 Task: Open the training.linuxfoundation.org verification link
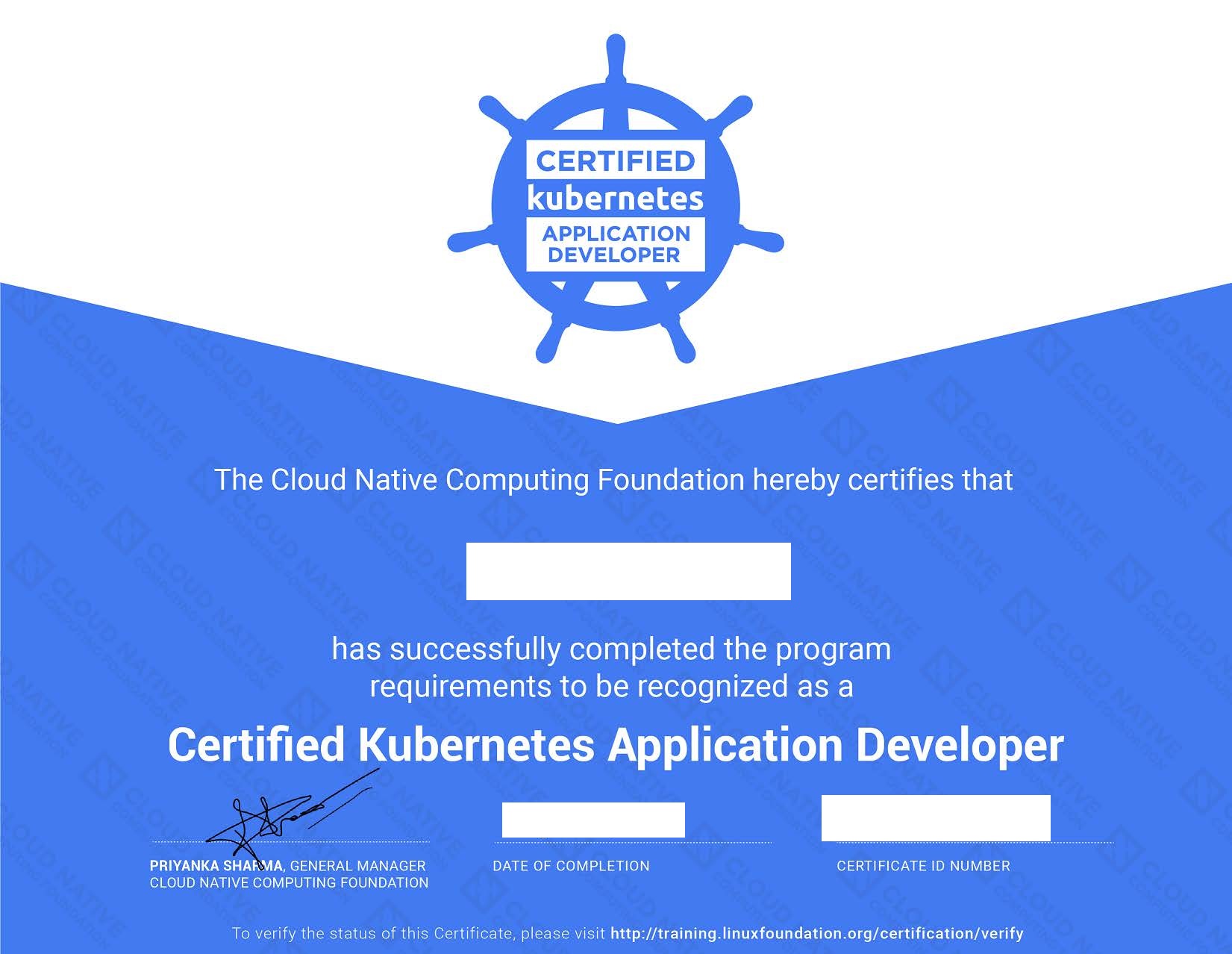click(817, 933)
